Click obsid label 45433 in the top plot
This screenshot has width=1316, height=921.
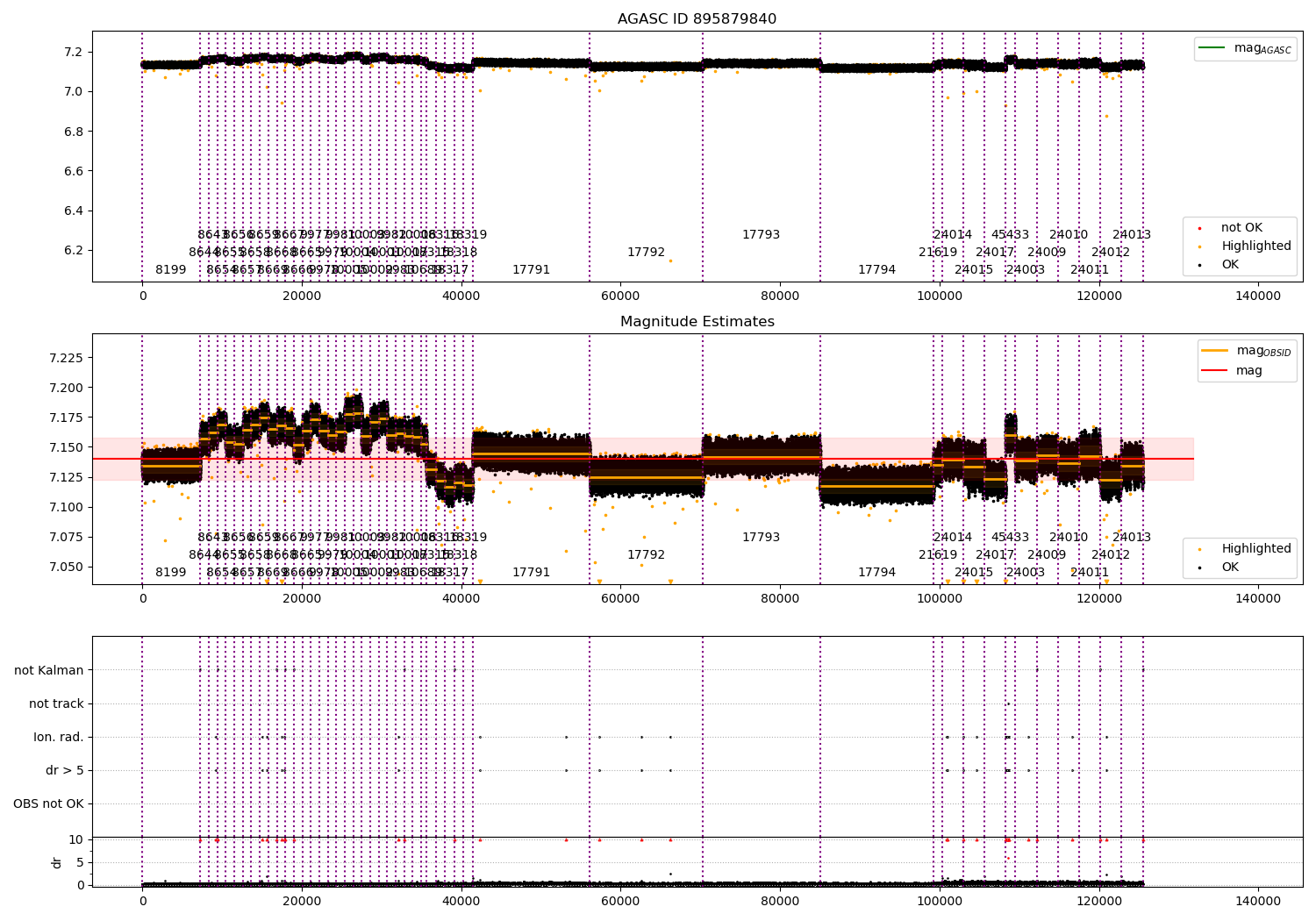click(x=1010, y=235)
